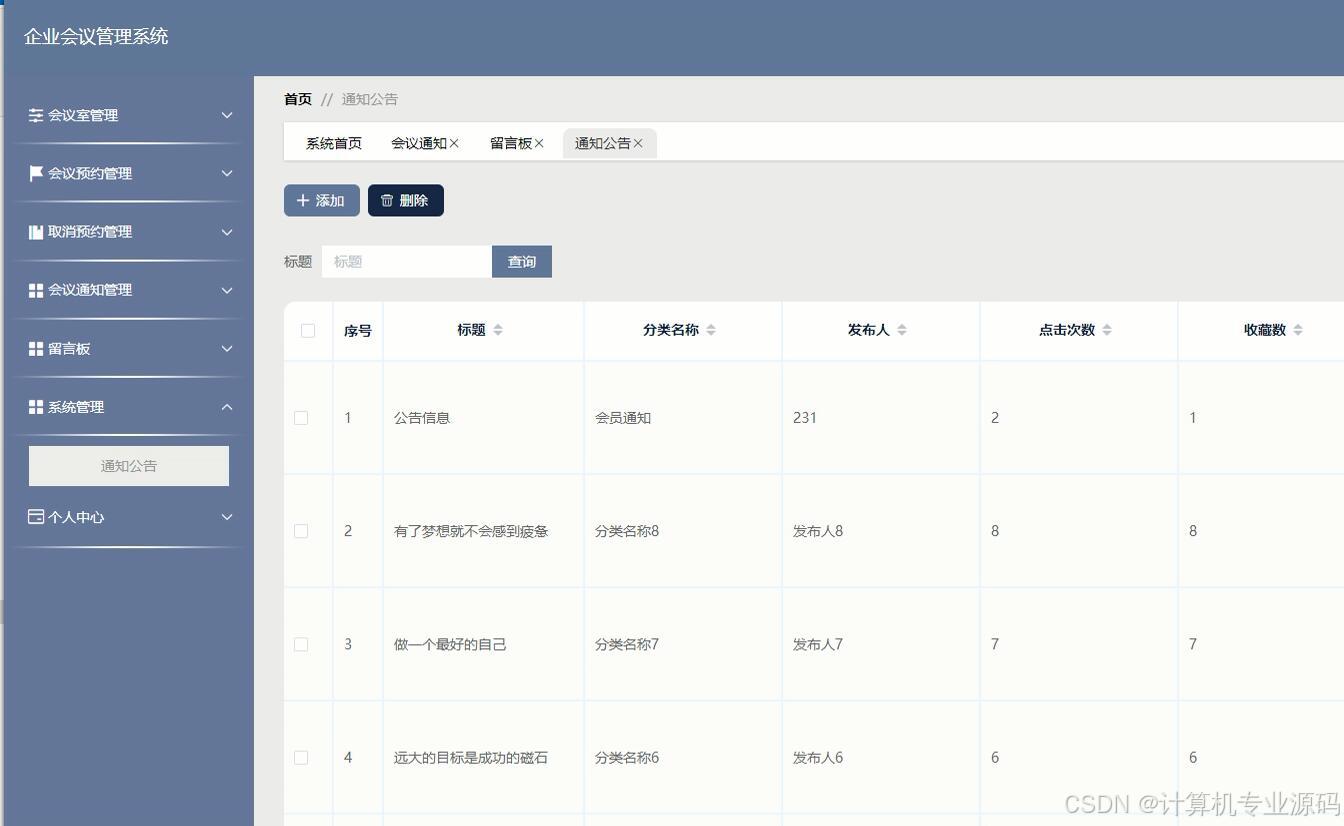Click the 标题 search input field
Viewport: 1344px width, 826px height.
tap(406, 261)
